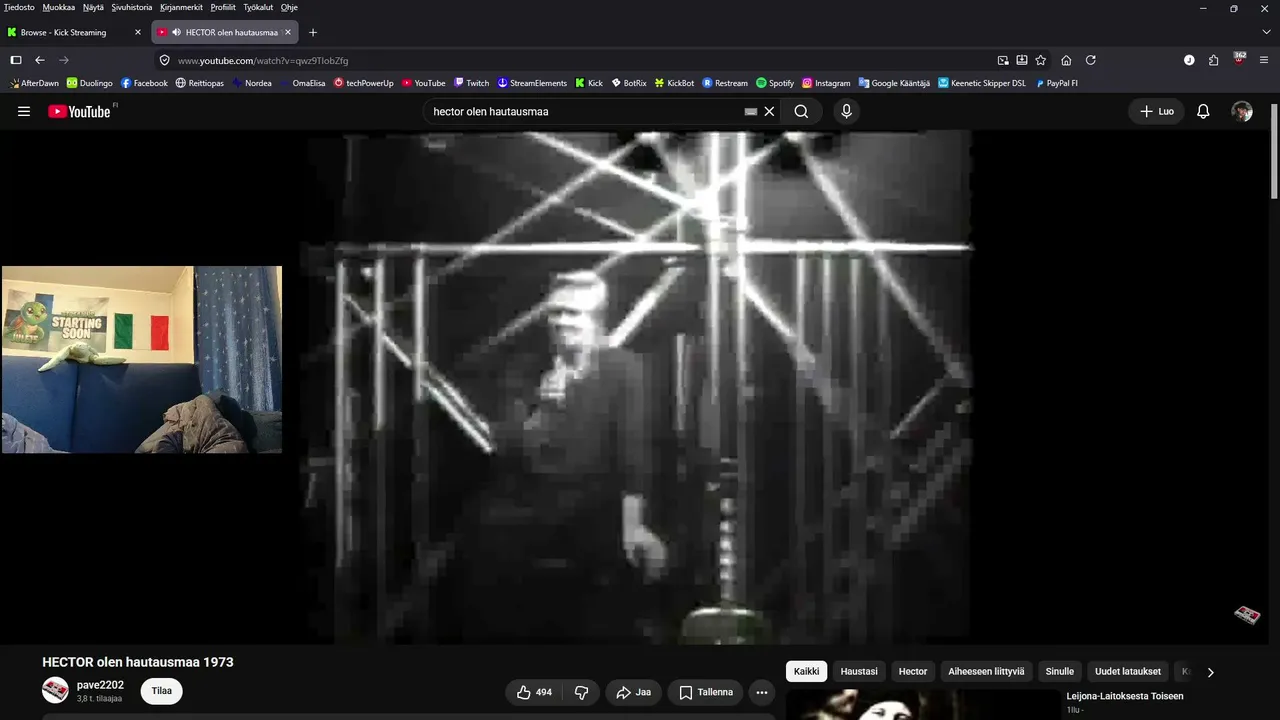Select the Hector filter chip

[x=913, y=672]
